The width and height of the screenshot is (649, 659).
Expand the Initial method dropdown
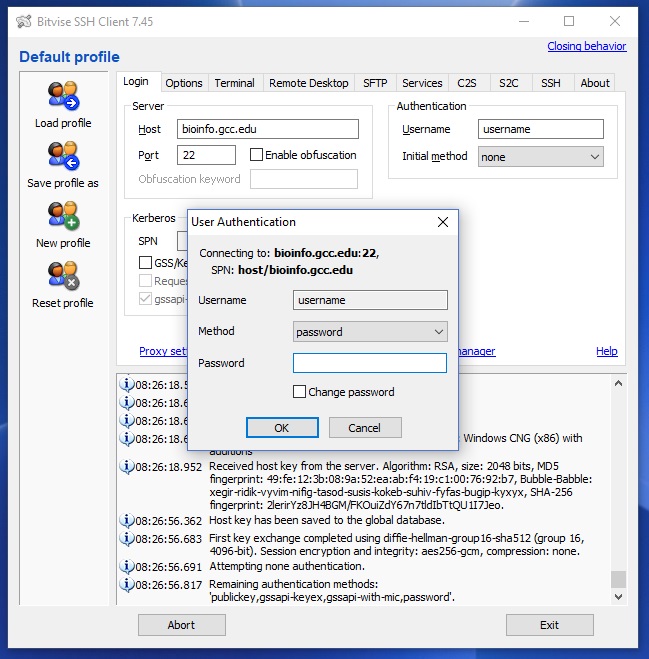pyautogui.click(x=540, y=157)
